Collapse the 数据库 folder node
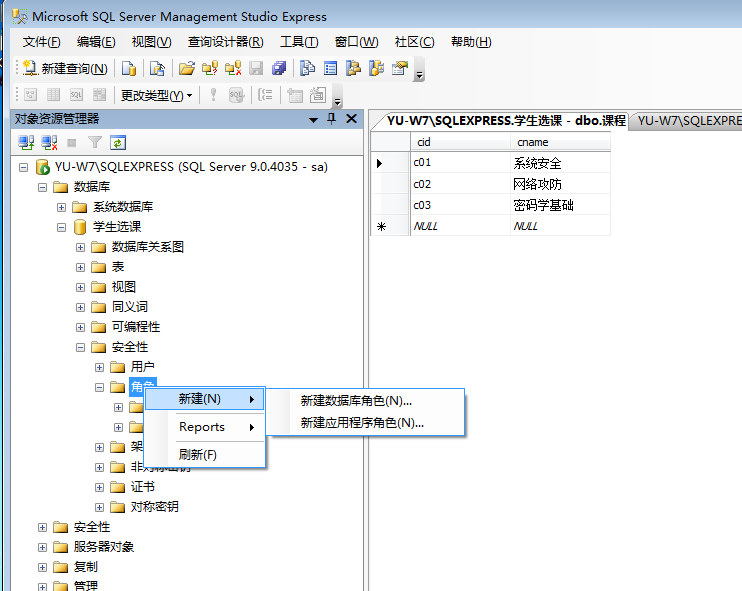This screenshot has height=591, width=742. click(x=42, y=187)
